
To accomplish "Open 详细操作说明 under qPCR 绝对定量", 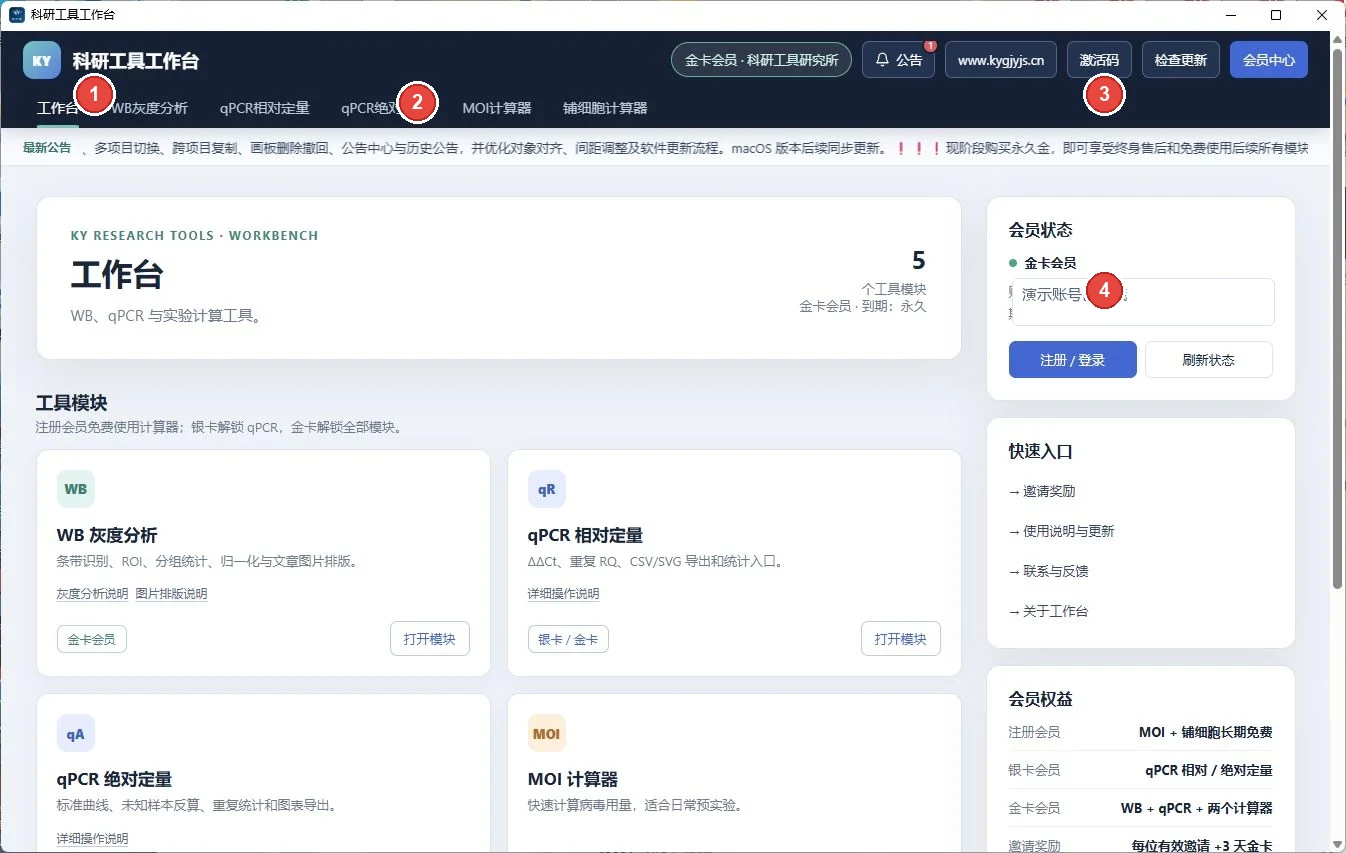I will (92, 838).
